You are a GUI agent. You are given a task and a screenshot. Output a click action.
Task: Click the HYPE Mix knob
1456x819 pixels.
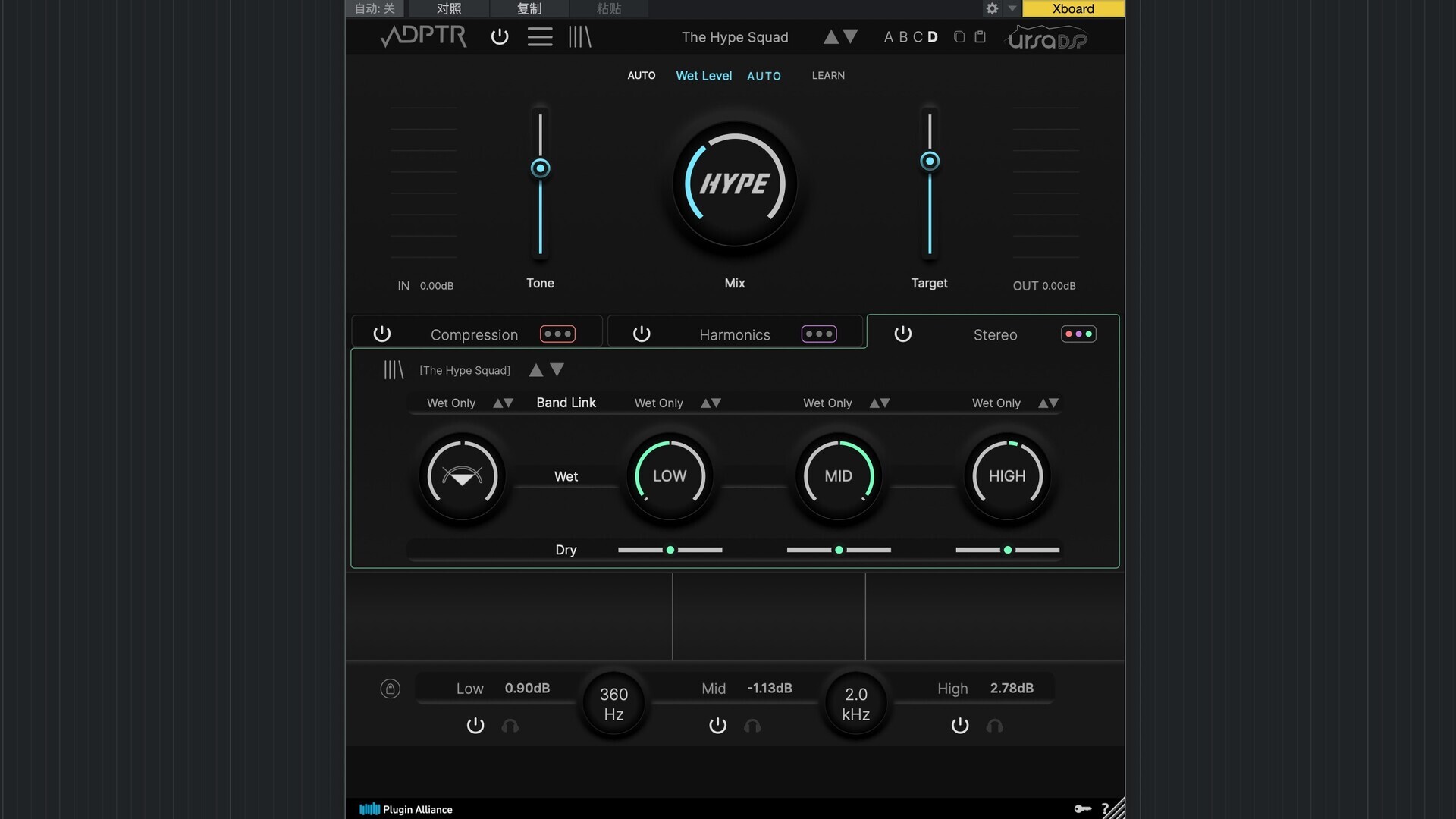pyautogui.click(x=735, y=184)
